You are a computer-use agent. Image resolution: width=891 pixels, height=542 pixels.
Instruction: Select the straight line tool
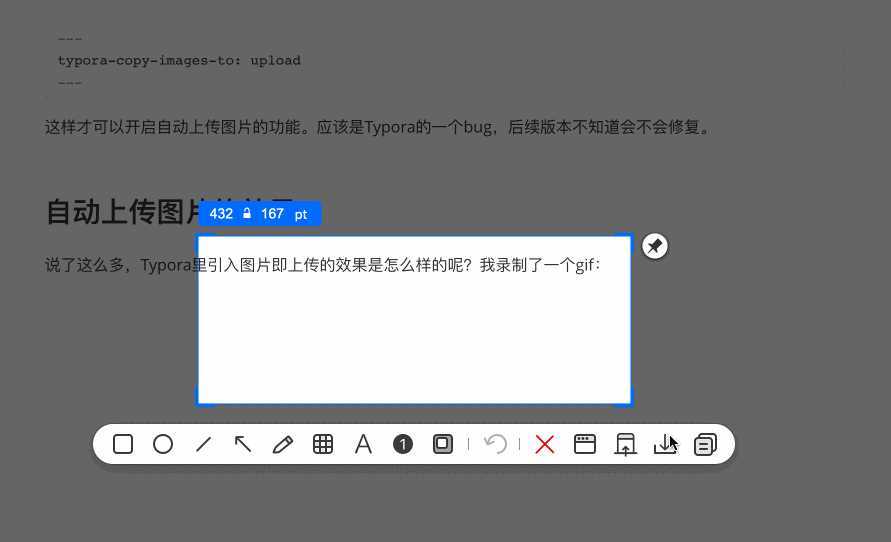pos(203,444)
